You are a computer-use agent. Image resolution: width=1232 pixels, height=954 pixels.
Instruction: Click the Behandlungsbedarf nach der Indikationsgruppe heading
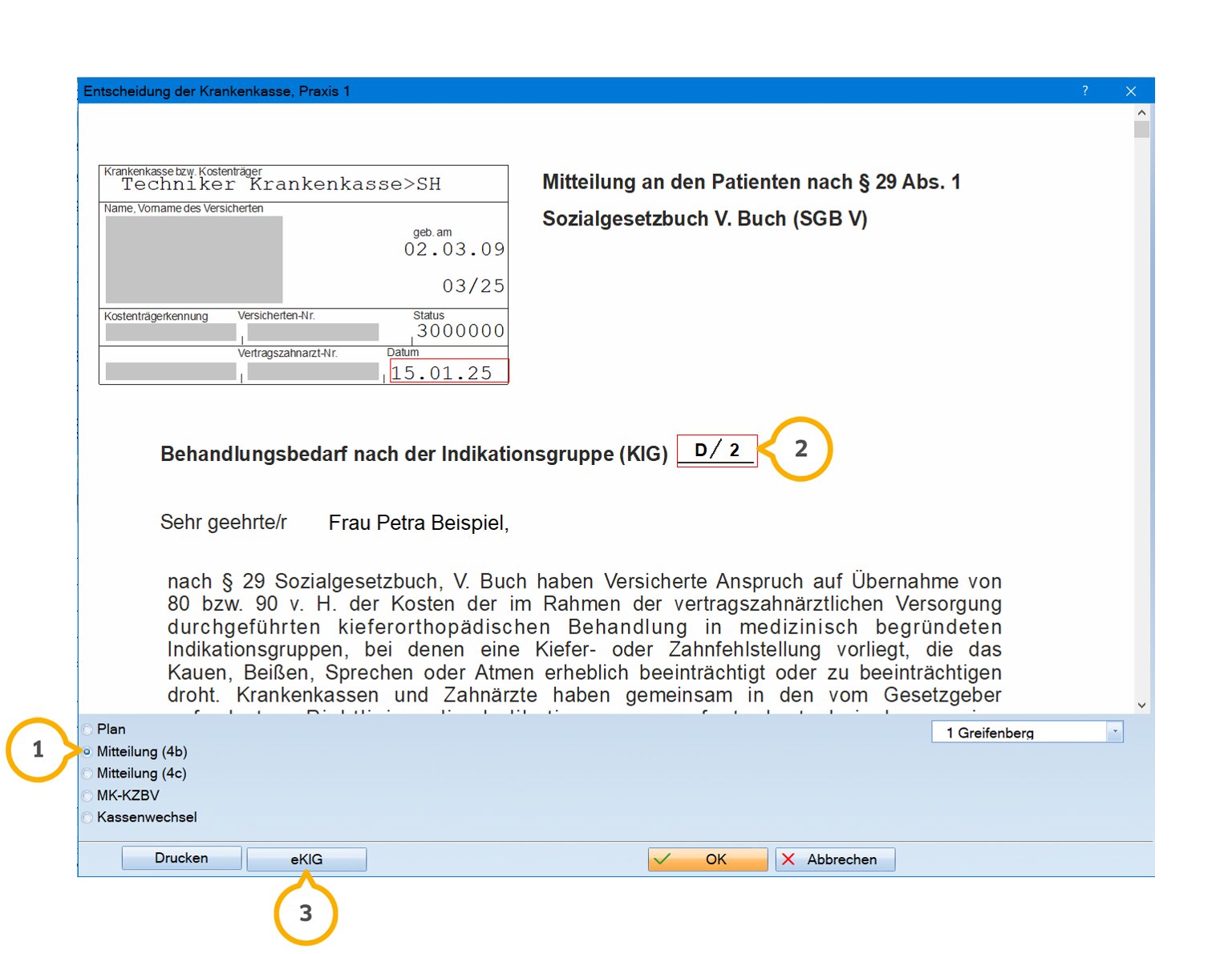pos(414,454)
